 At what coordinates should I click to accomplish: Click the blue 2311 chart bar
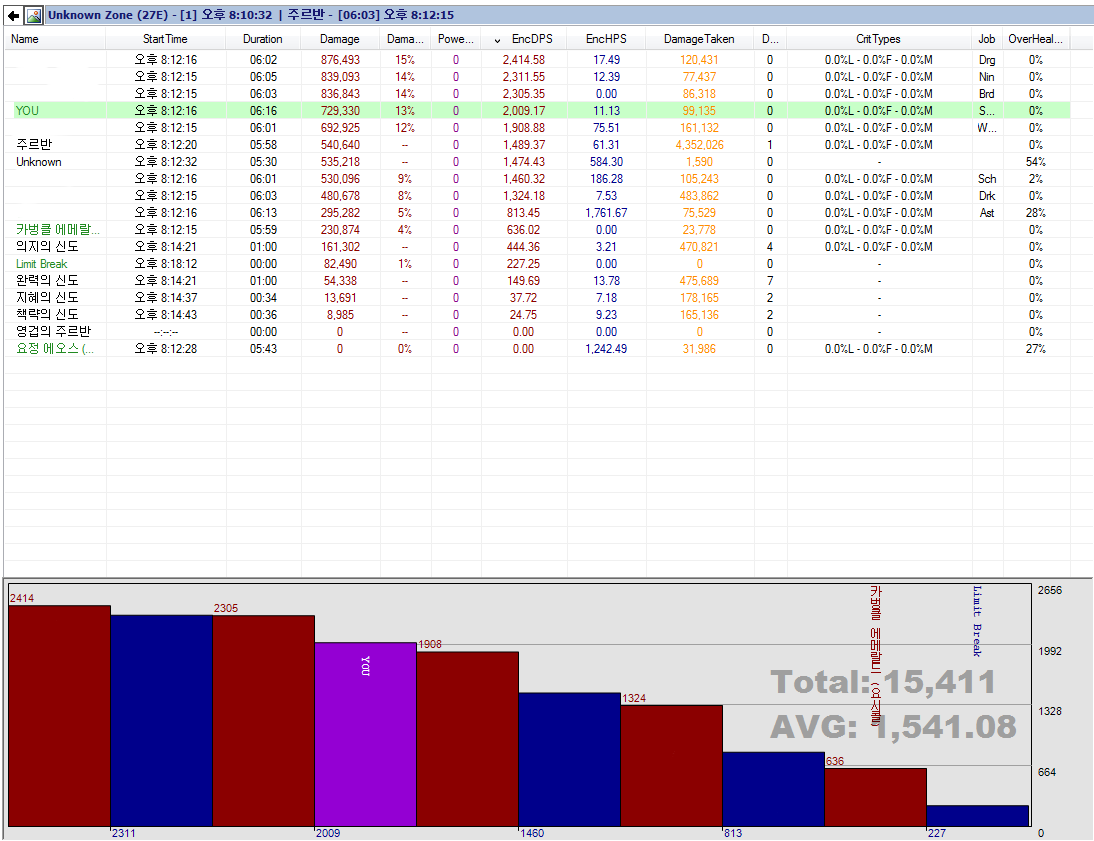(x=161, y=721)
